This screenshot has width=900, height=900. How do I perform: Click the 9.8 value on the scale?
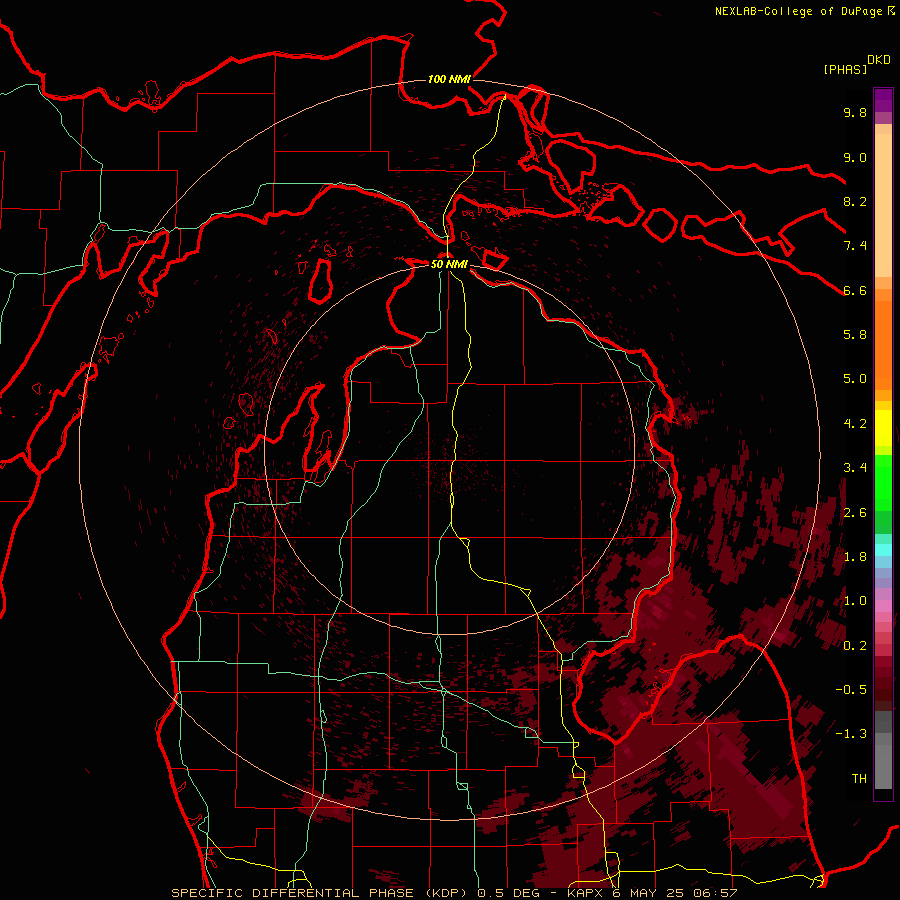tap(855, 113)
